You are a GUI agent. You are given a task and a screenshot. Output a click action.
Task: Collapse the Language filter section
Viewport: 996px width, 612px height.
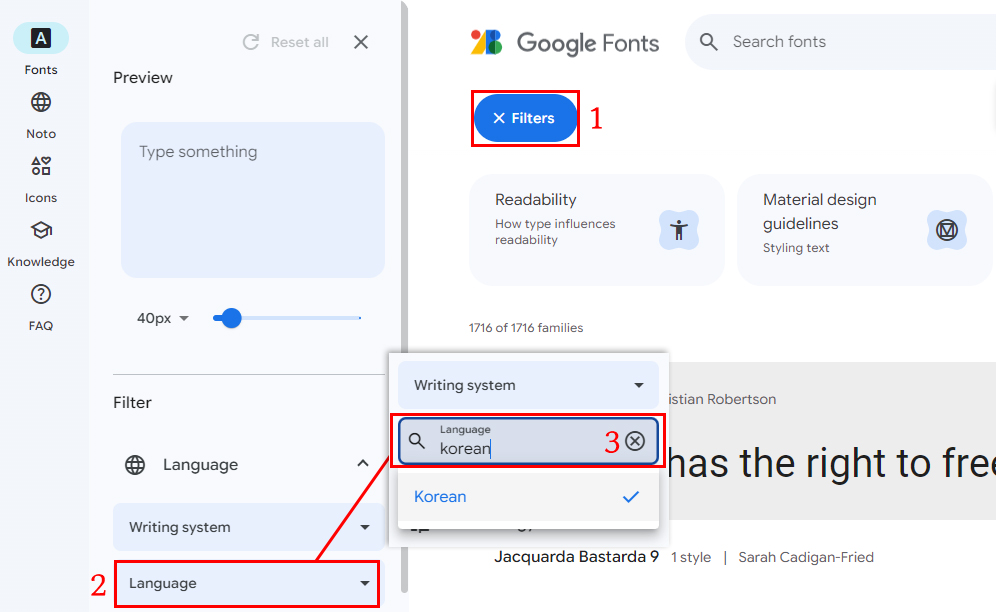[361, 465]
